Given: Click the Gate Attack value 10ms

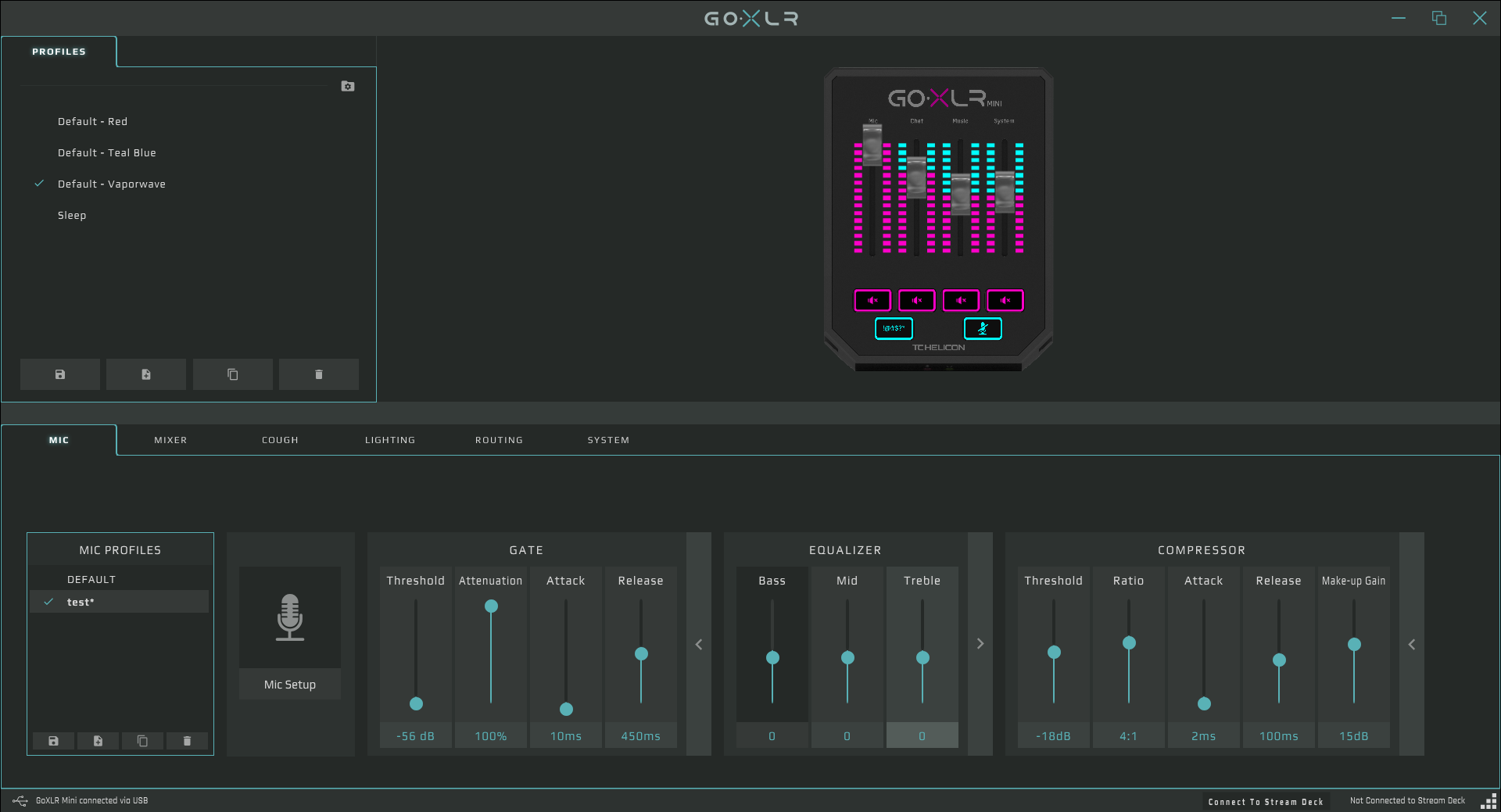Looking at the screenshot, I should pyautogui.click(x=566, y=736).
